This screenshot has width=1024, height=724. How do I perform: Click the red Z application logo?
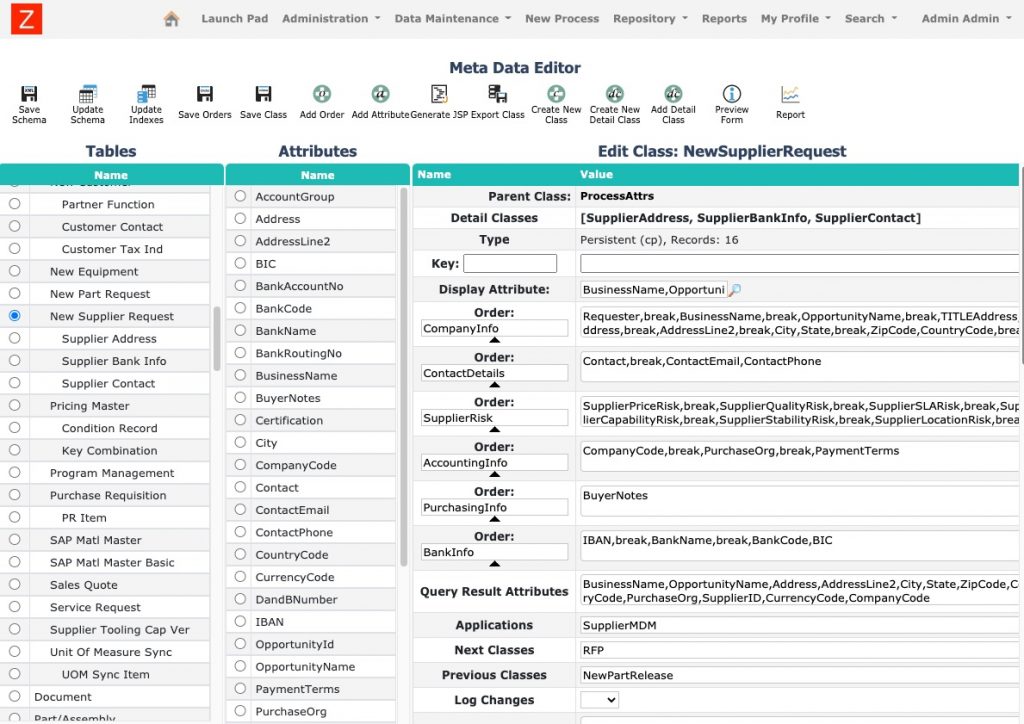tap(27, 18)
